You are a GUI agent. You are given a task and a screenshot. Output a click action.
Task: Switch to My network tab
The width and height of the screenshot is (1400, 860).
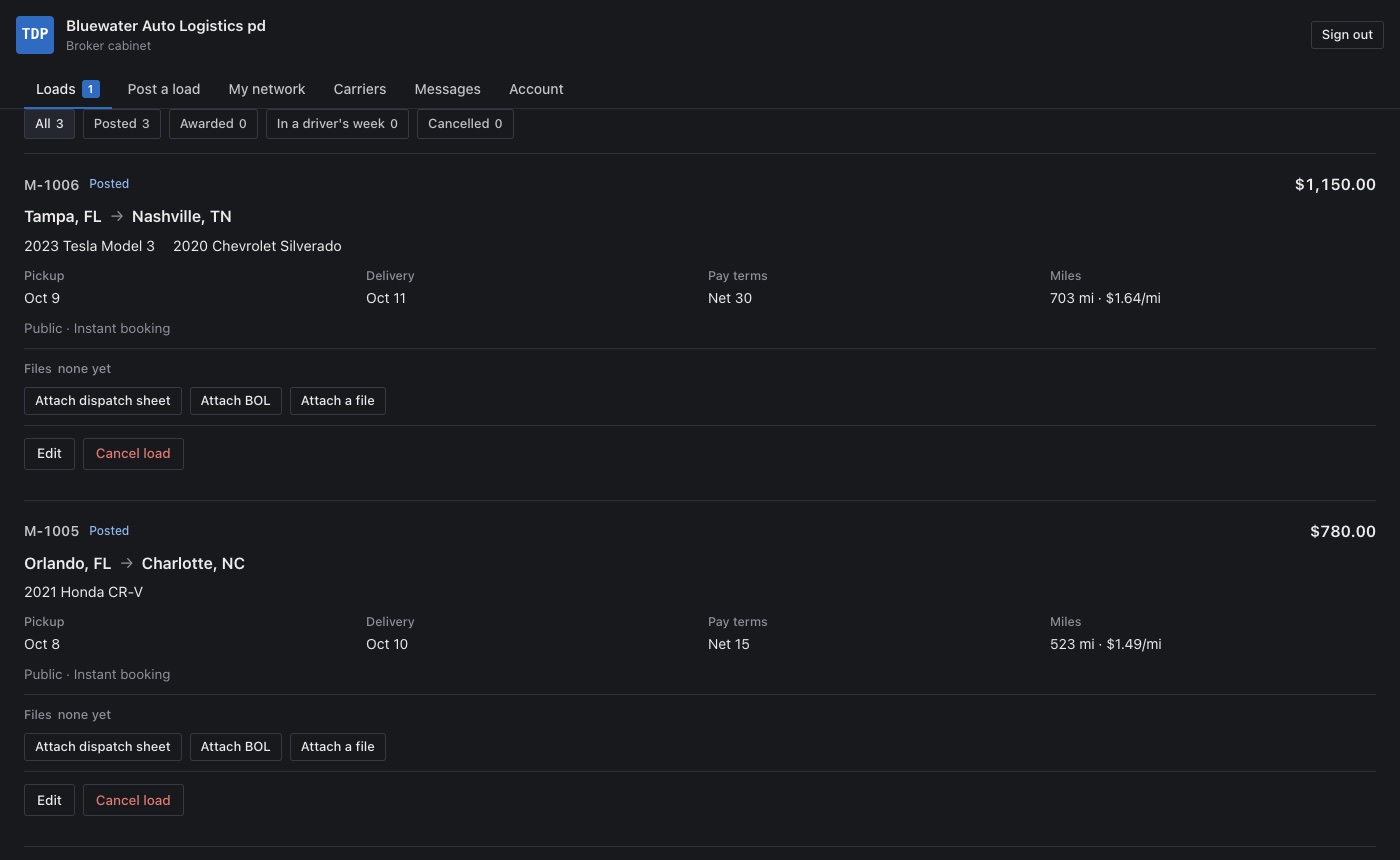coord(267,89)
